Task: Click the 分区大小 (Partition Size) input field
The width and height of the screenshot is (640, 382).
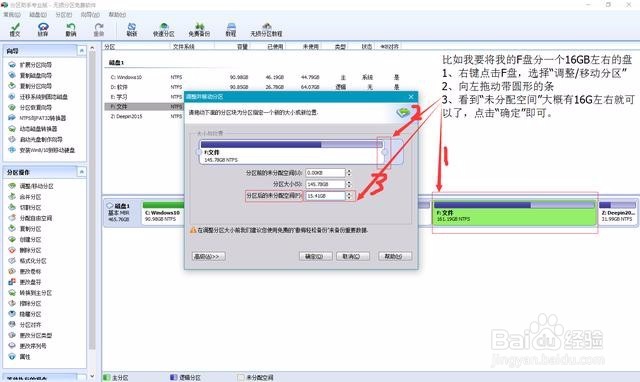Action: 325,184
